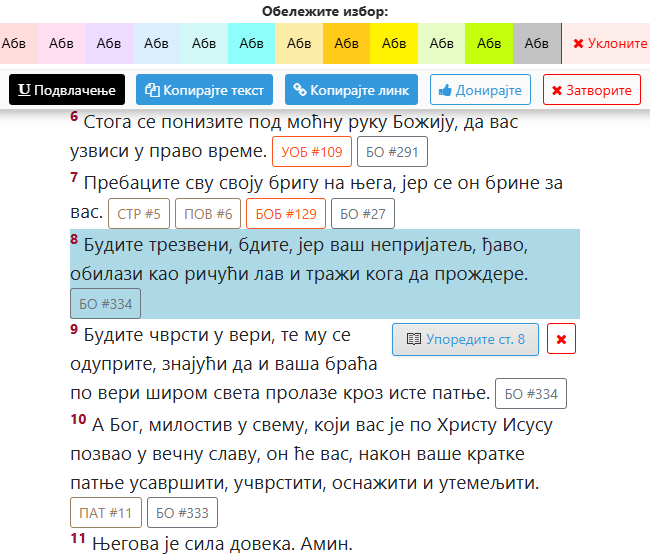Click the Донирајте button
Viewport: 650px width, 560px height.
480,90
